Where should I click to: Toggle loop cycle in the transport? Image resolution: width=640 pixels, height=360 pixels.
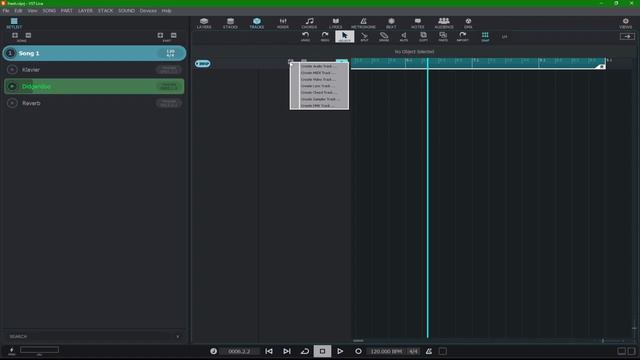click(x=305, y=351)
